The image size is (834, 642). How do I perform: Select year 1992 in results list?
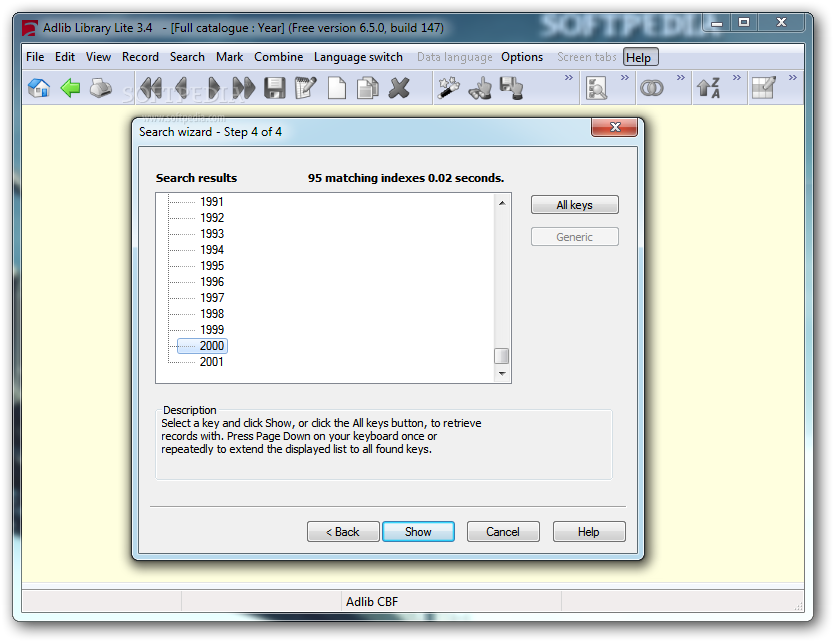click(212, 218)
